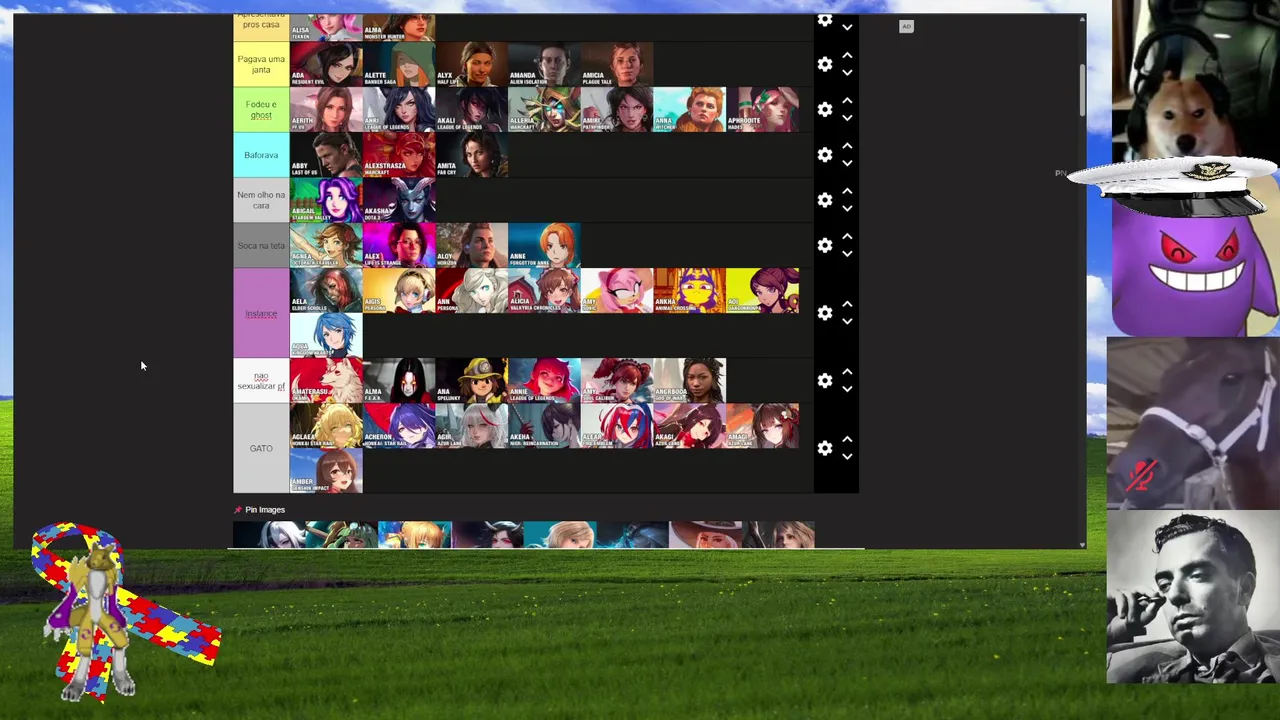Open settings gear for GATO row
This screenshot has width=1280, height=720.
(x=824, y=448)
